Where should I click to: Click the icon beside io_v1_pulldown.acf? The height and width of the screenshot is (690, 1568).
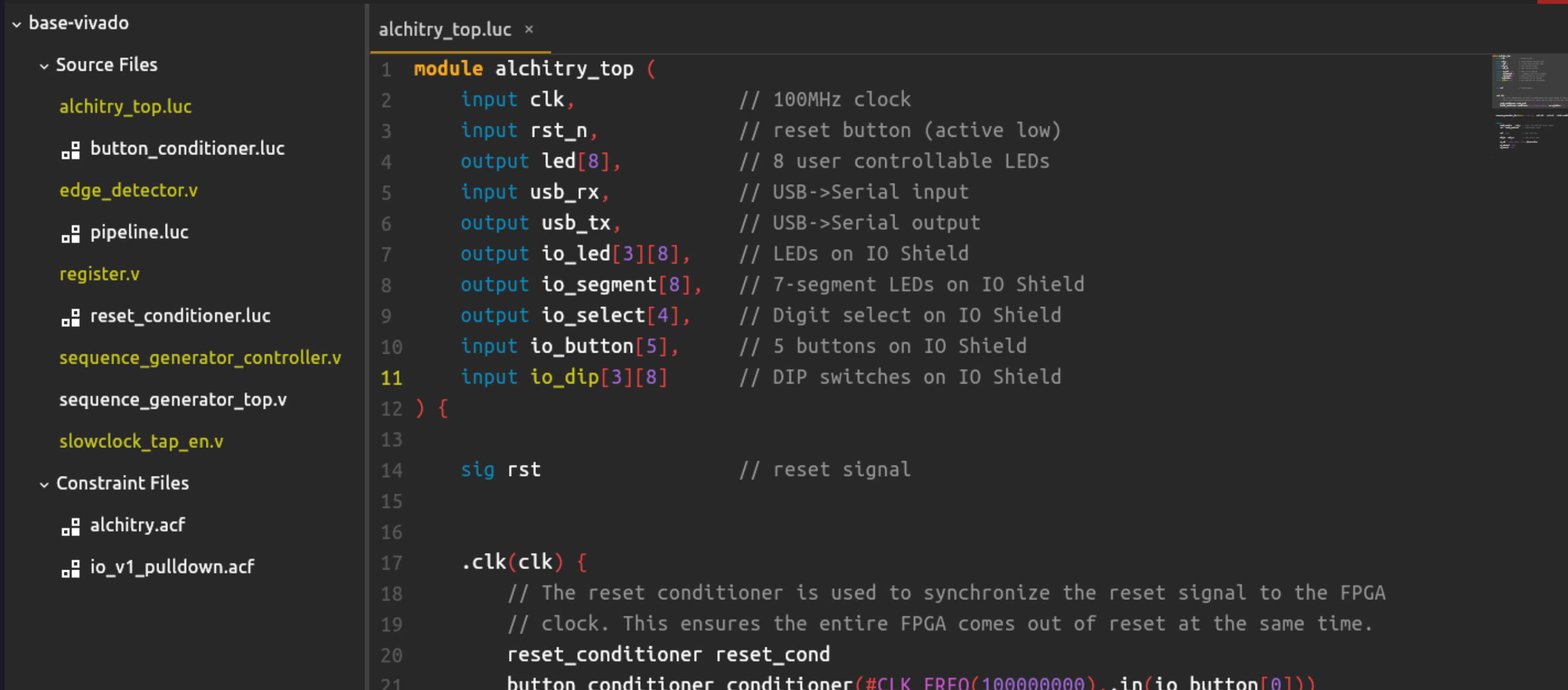click(71, 568)
